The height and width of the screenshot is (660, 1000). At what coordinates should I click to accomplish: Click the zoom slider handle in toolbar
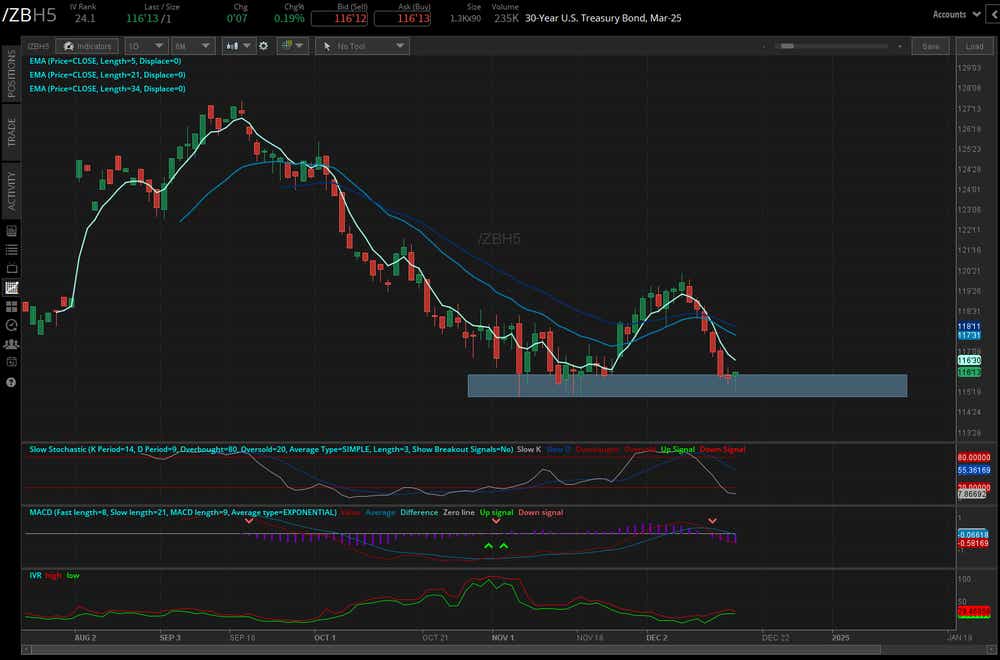click(788, 46)
